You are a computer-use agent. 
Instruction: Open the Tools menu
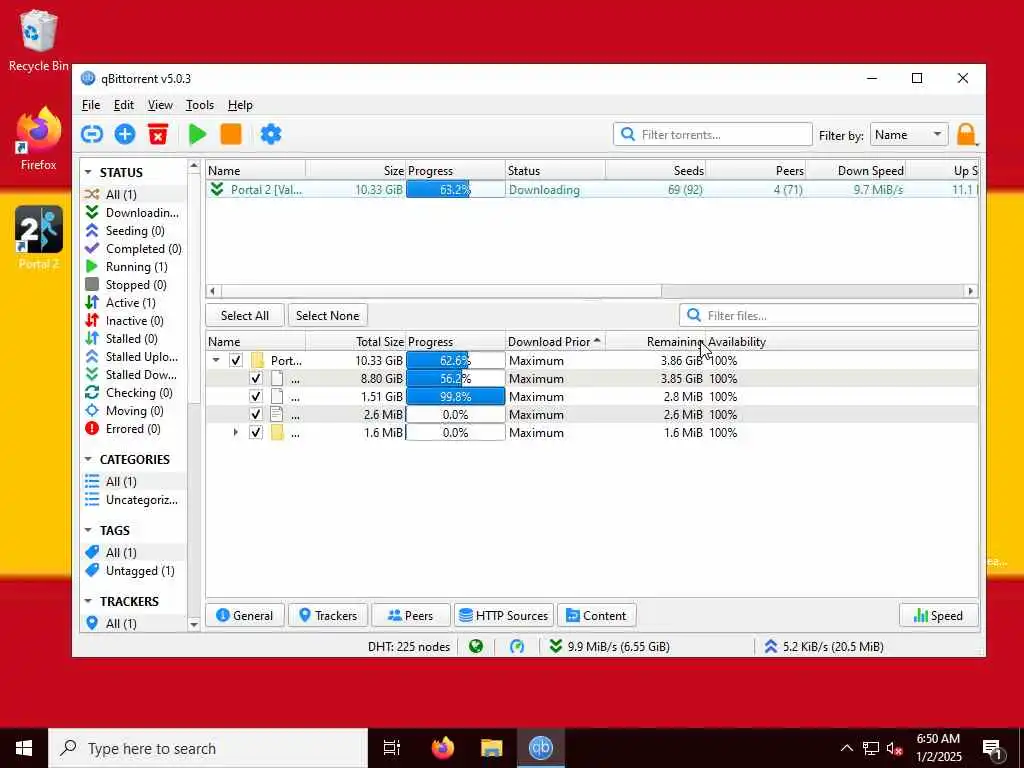click(x=199, y=104)
